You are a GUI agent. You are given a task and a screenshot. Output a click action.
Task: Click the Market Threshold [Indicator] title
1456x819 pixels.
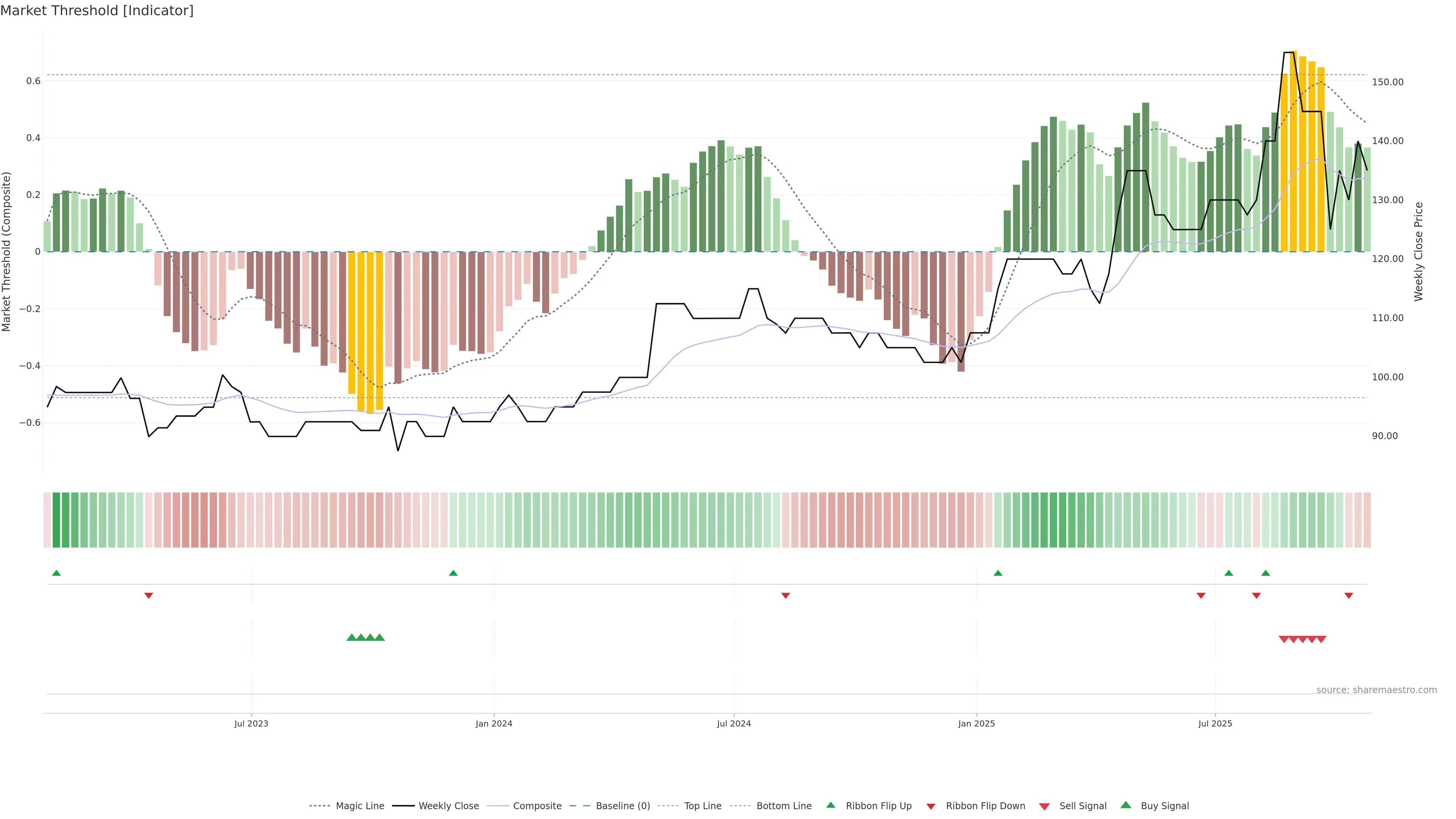[x=97, y=10]
